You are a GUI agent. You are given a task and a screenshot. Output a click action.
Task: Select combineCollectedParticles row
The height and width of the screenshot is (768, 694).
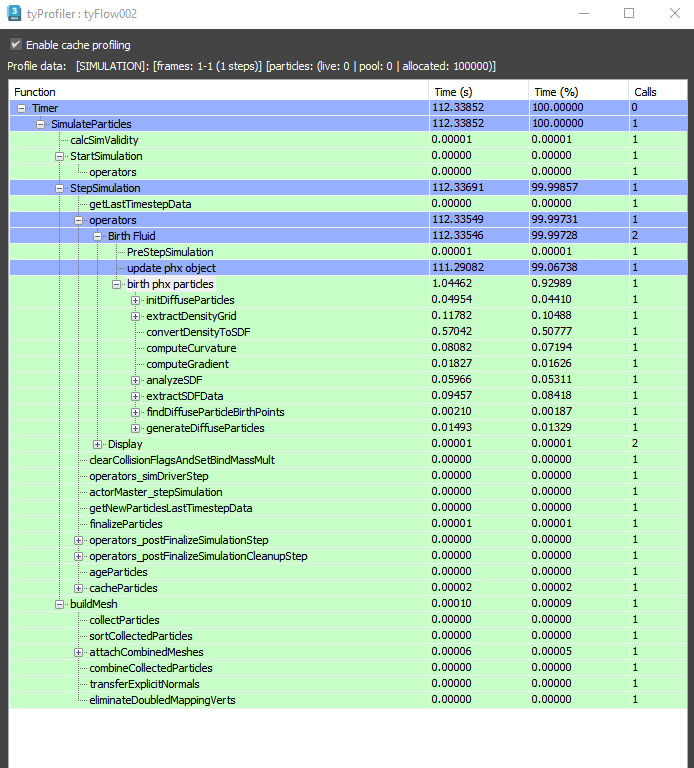348,668
